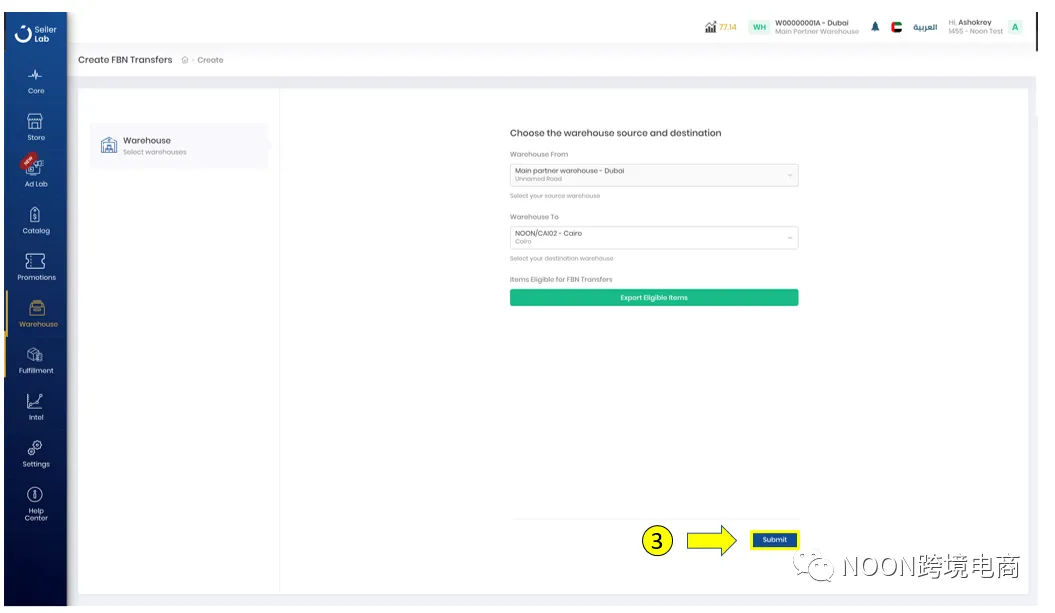The width and height of the screenshot is (1055, 613).
Task: Open Intel analytics icon
Action: 36,406
